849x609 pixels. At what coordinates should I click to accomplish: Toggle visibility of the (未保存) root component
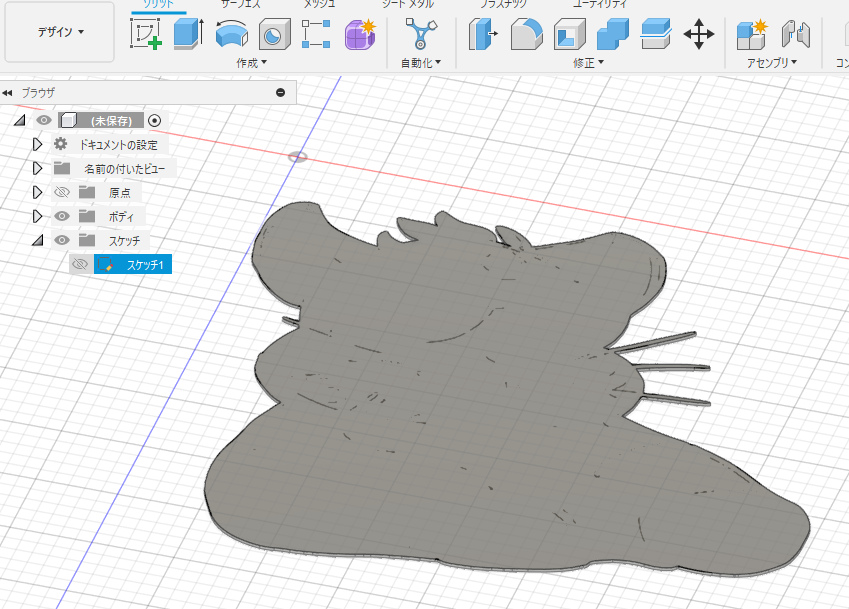point(44,120)
